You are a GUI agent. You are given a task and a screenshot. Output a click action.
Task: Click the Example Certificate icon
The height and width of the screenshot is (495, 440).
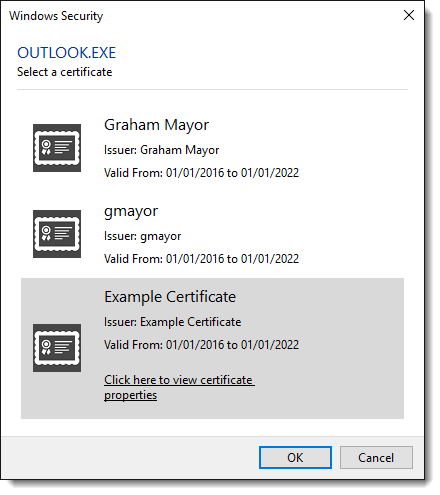57,348
